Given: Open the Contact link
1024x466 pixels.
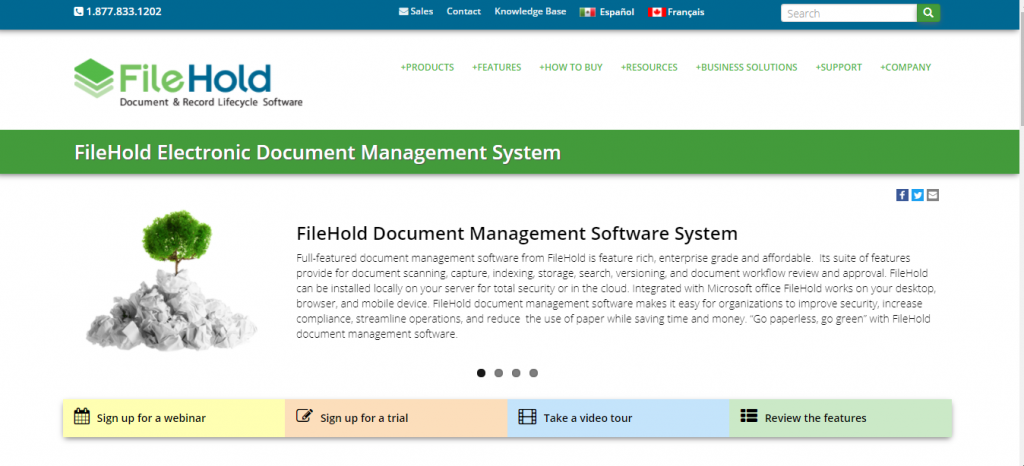Looking at the screenshot, I should pos(464,12).
